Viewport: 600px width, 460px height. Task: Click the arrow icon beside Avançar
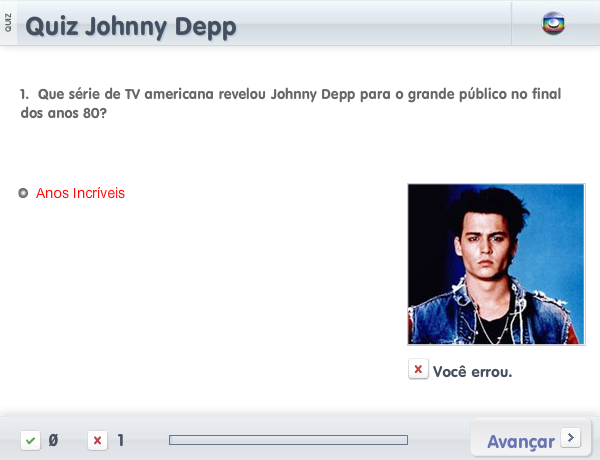(x=571, y=437)
